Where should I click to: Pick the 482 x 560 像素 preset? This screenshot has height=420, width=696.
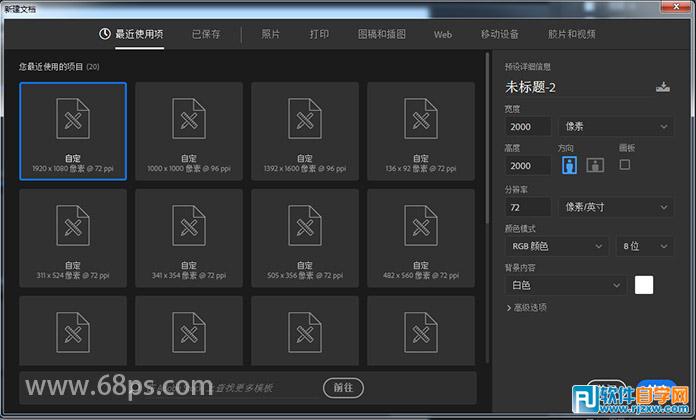421,238
